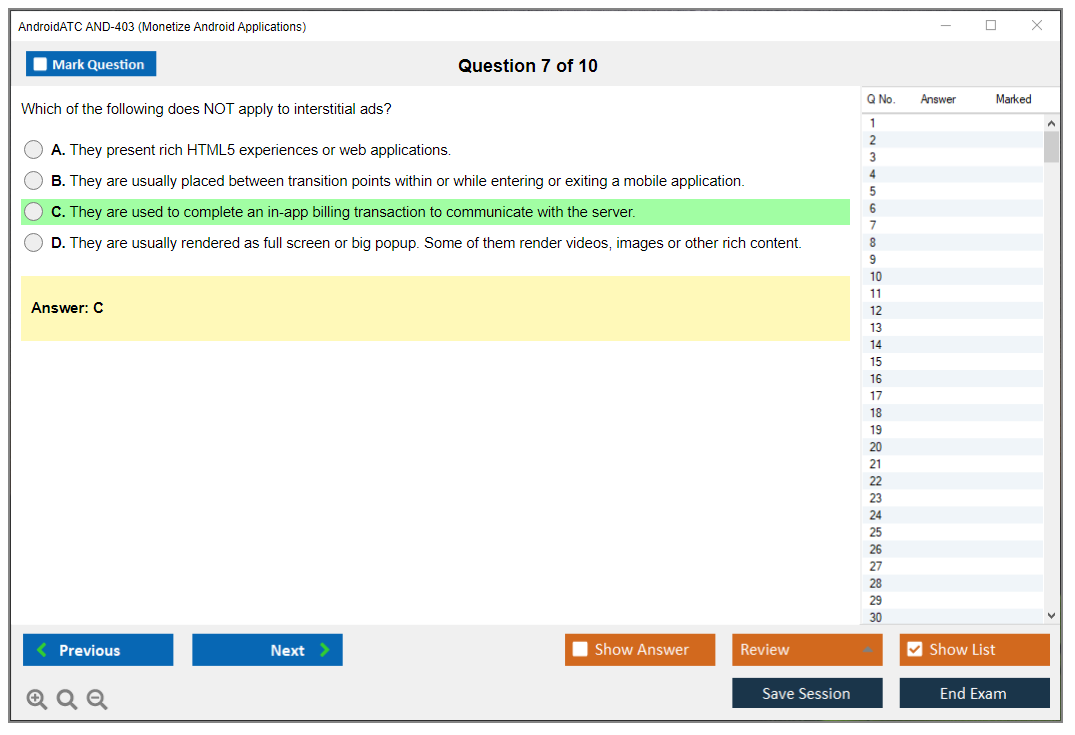Click the zoom out magnifier icon
Image resolution: width=1075 pixels, height=735 pixels.
97,700
